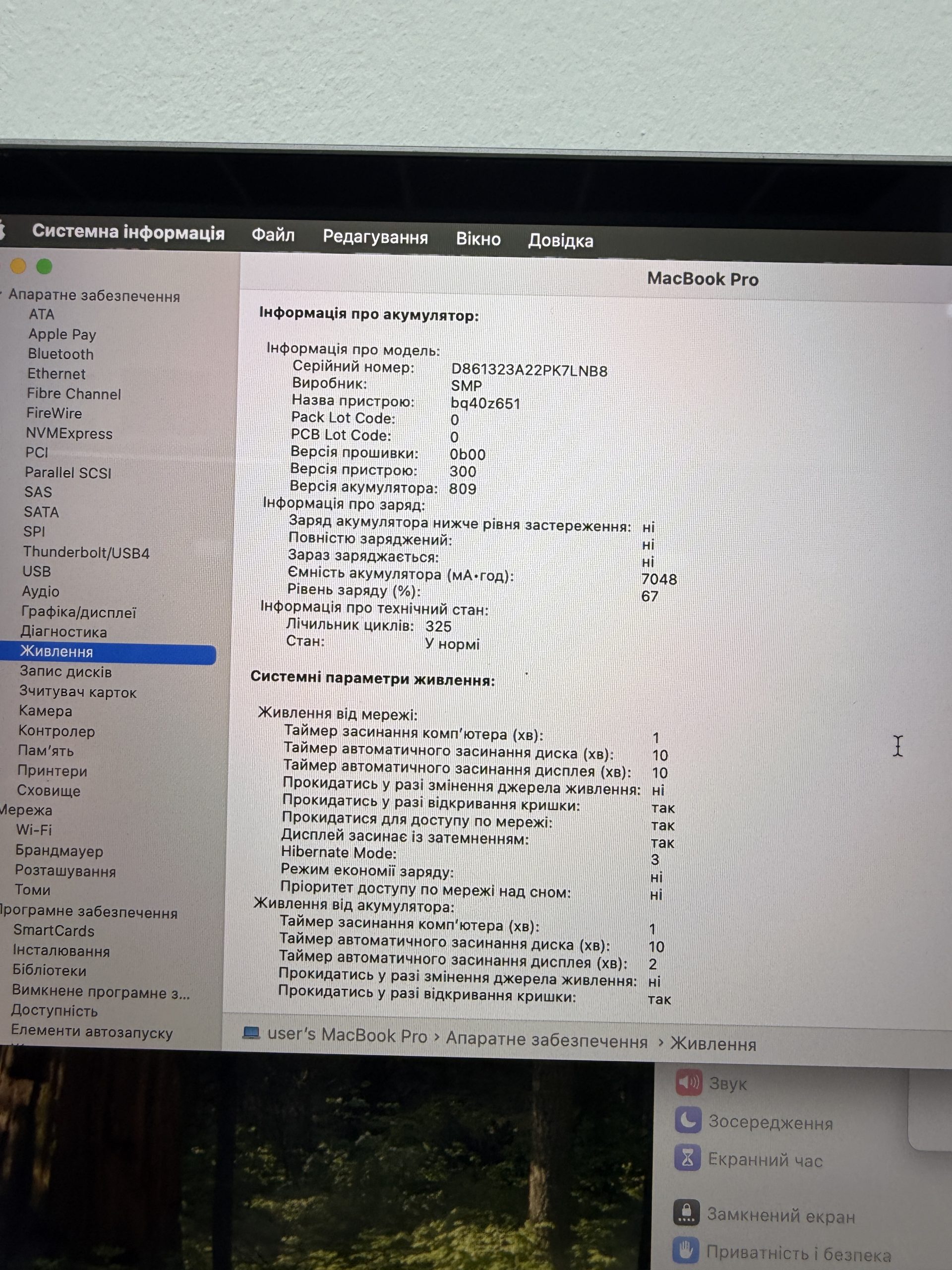Image resolution: width=952 pixels, height=1270 pixels.
Task: Open Приватність і безпека in System Settings
Action: pyautogui.click(x=781, y=1252)
